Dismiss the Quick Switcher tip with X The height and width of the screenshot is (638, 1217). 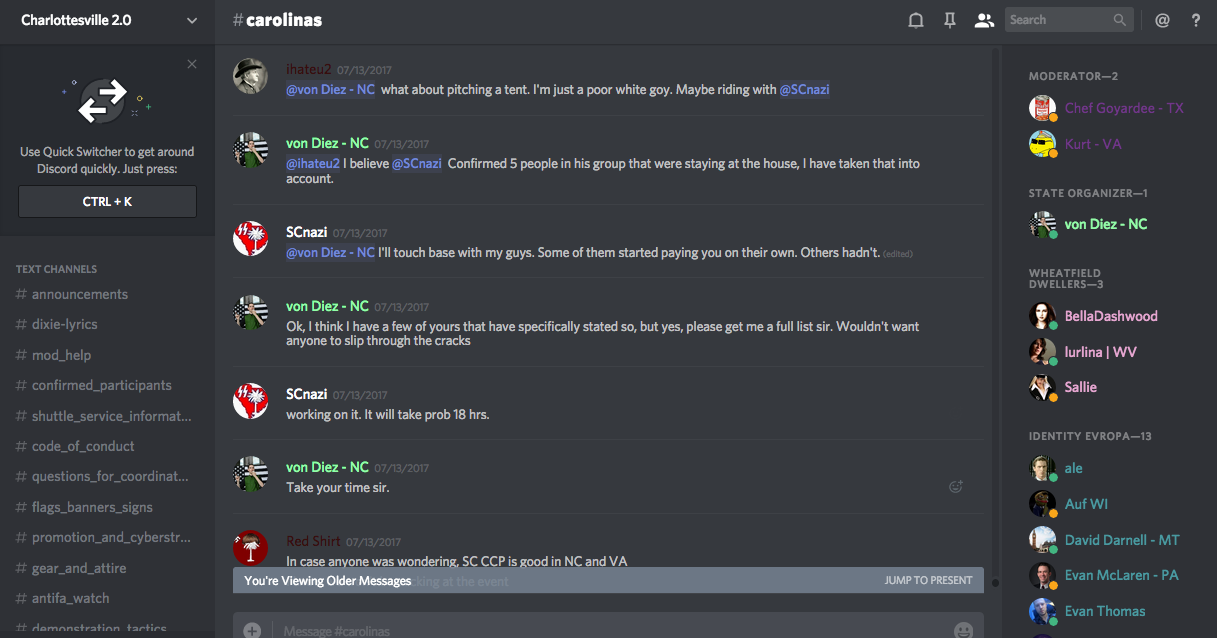(x=192, y=64)
